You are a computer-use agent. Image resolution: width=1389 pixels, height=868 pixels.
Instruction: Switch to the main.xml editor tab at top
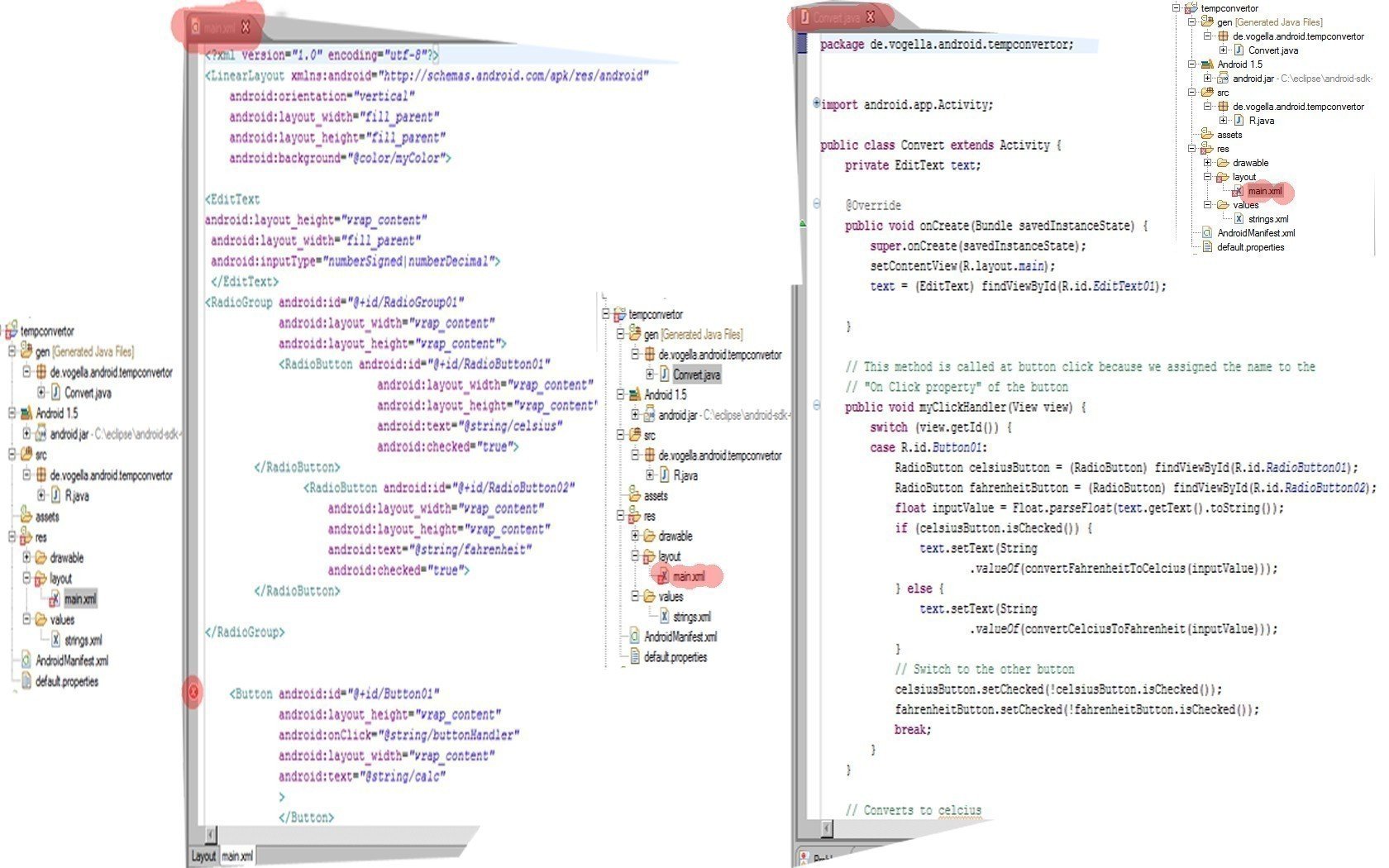pos(219,27)
